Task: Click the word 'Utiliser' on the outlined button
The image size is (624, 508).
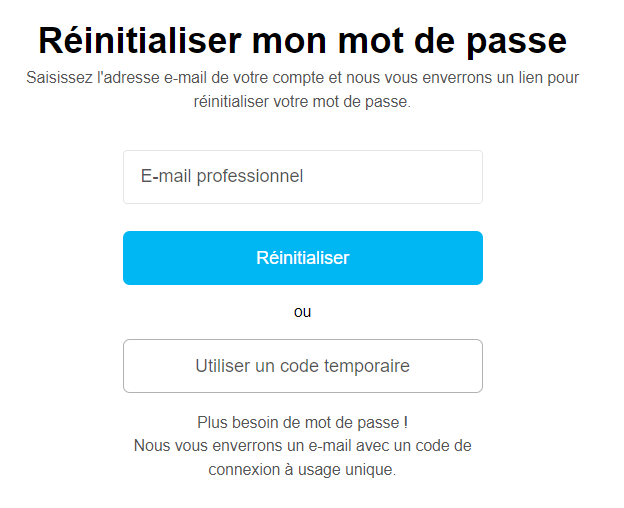Action: pyautogui.click(x=223, y=366)
